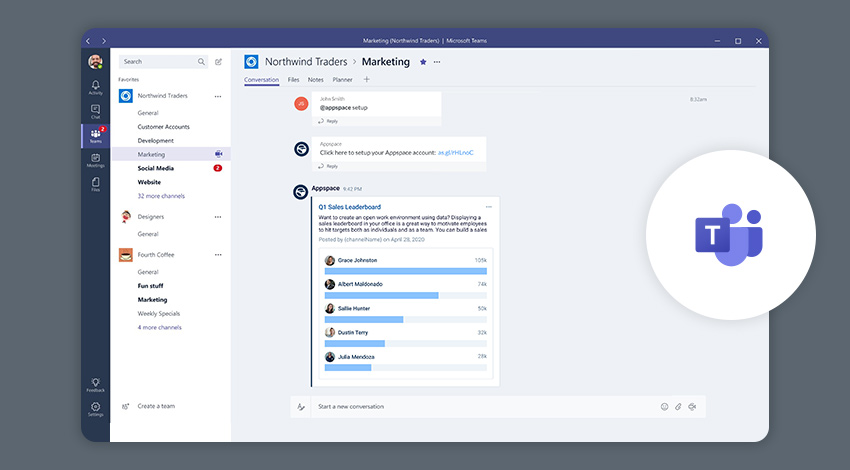Open Q1 Sales Leaderboard card ellipsis menu
Image resolution: width=850 pixels, height=470 pixels.
pos(489,207)
